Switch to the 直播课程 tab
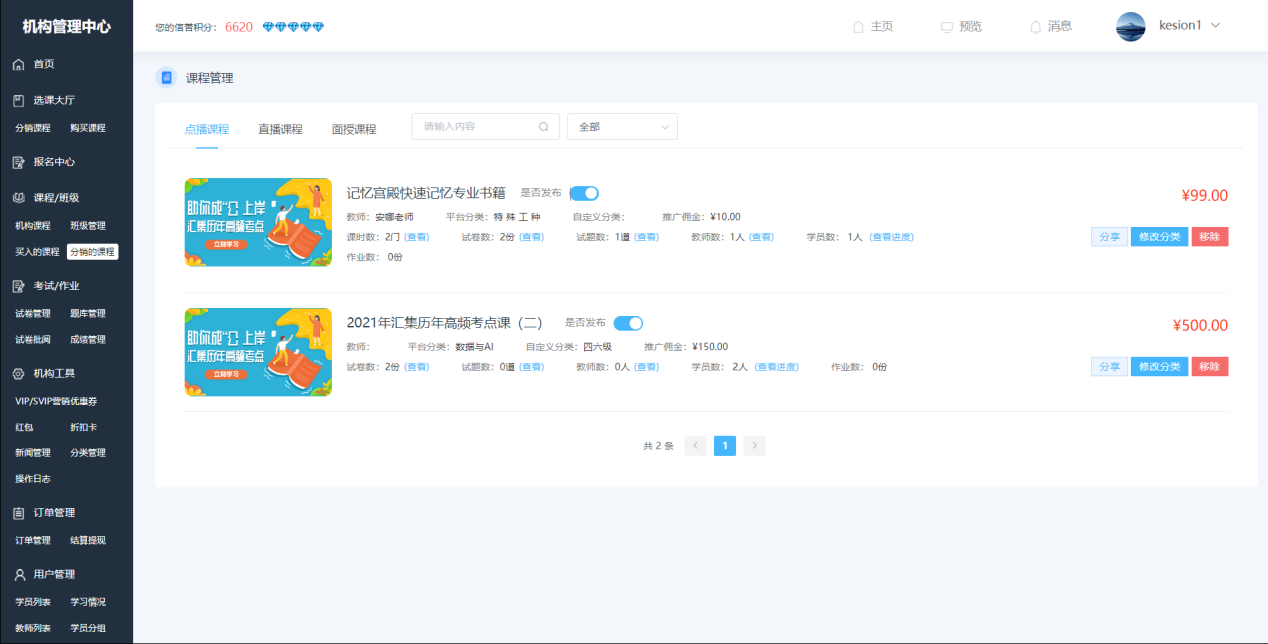Screen dimensions: 1268x644 [x=280, y=128]
